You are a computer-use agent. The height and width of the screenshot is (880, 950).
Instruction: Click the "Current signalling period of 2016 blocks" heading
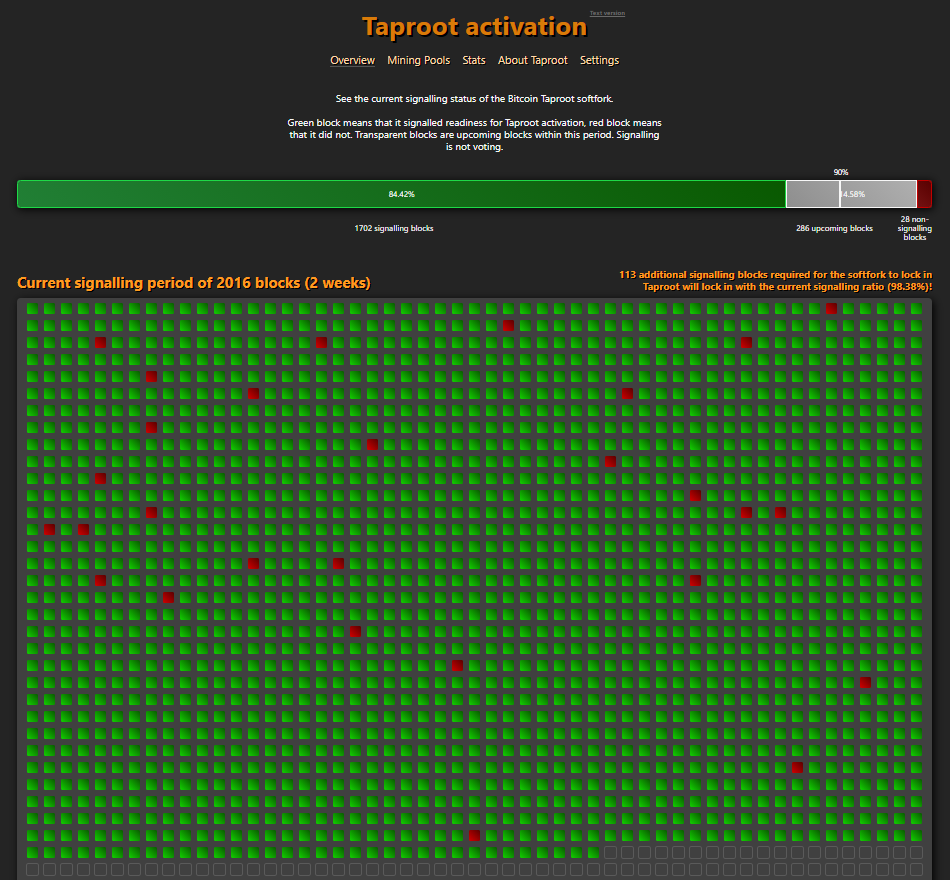click(x=194, y=283)
